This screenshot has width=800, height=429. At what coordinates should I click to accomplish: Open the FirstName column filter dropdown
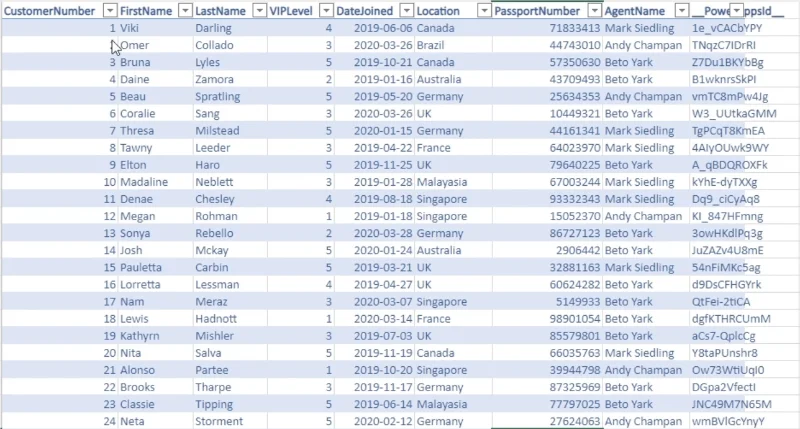click(185, 11)
